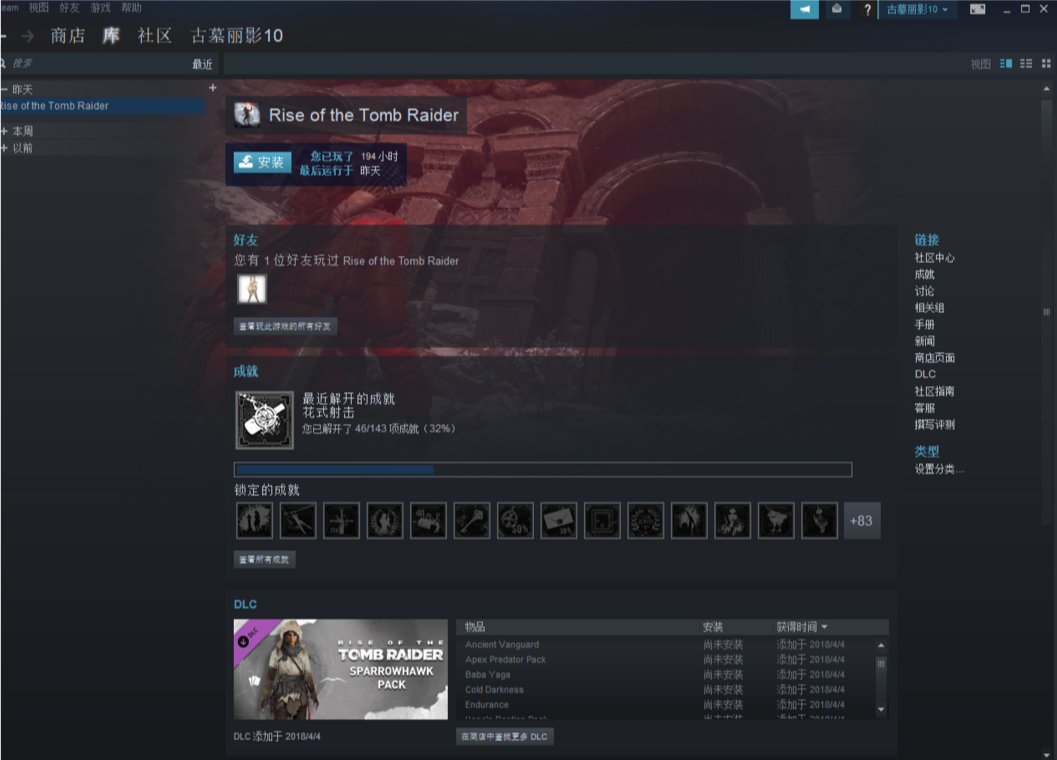Screen dimensions: 1057x760
Task: Select the Cold Darkness DLC row
Action: coord(667,689)
